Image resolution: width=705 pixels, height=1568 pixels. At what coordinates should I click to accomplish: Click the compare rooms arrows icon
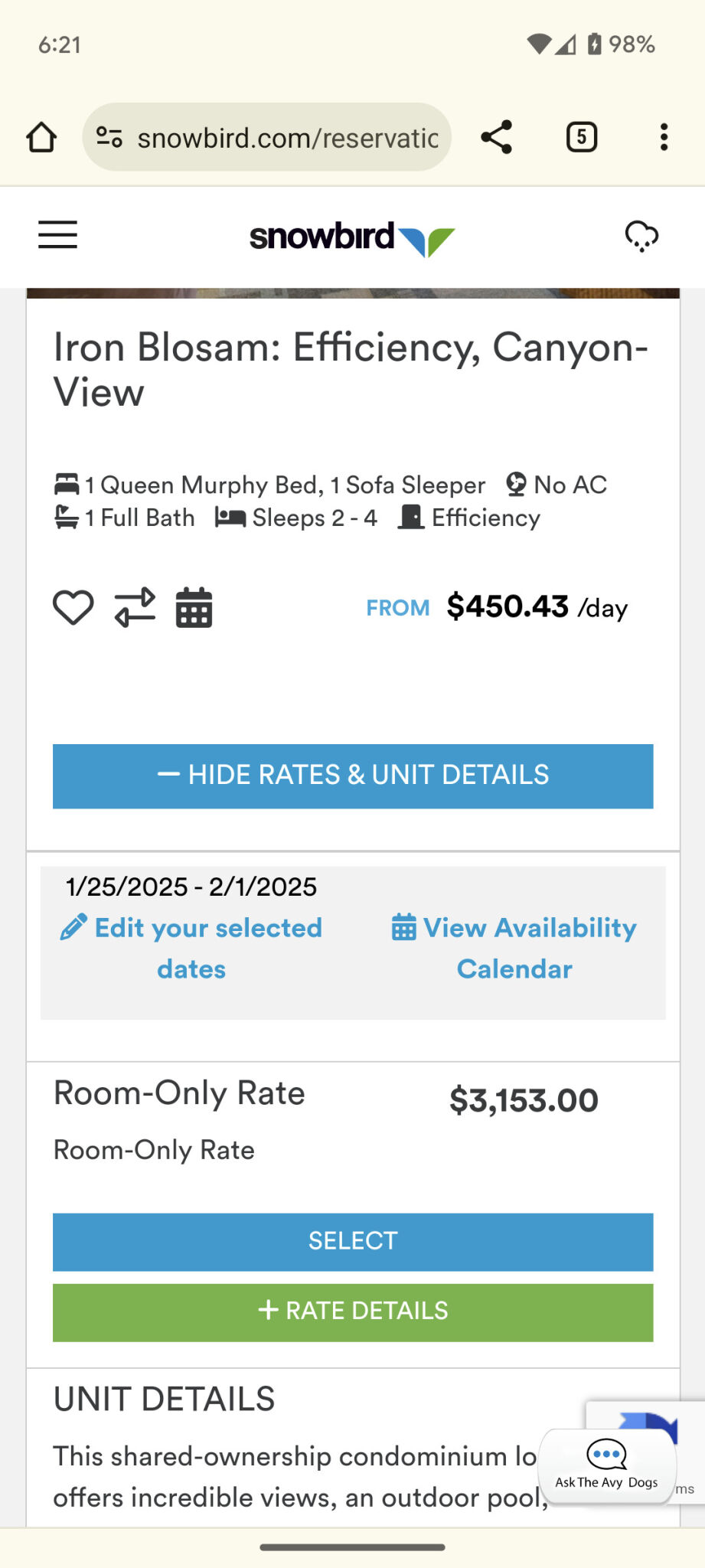[x=135, y=608]
